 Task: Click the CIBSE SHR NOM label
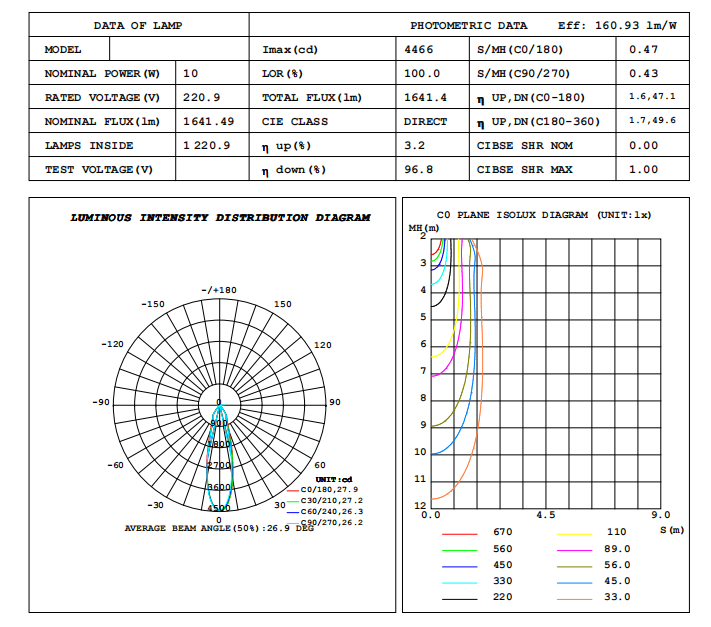tap(525, 146)
